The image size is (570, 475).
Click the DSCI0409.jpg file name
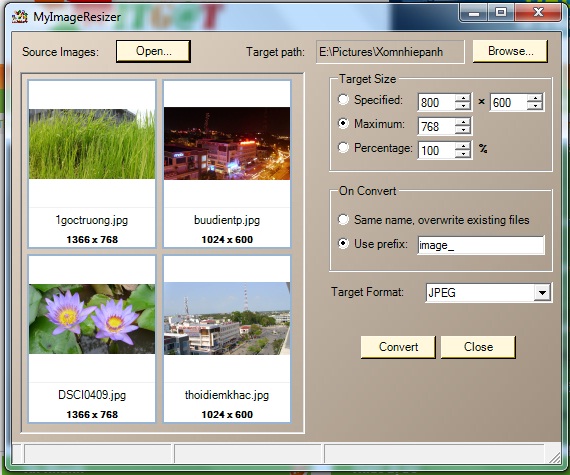[92, 395]
